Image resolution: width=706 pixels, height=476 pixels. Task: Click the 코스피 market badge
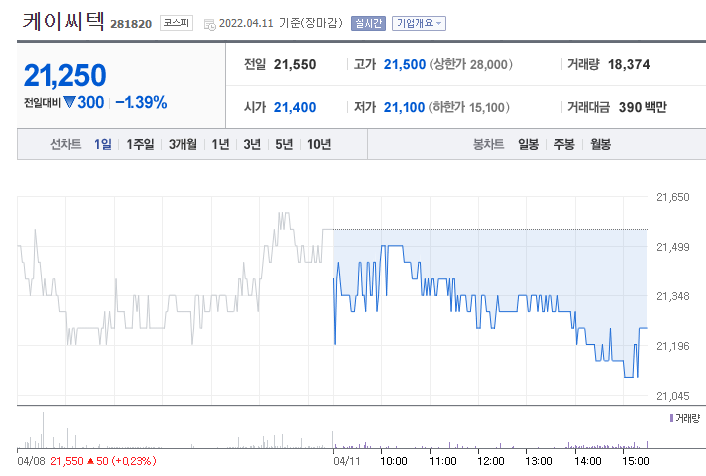click(176, 23)
